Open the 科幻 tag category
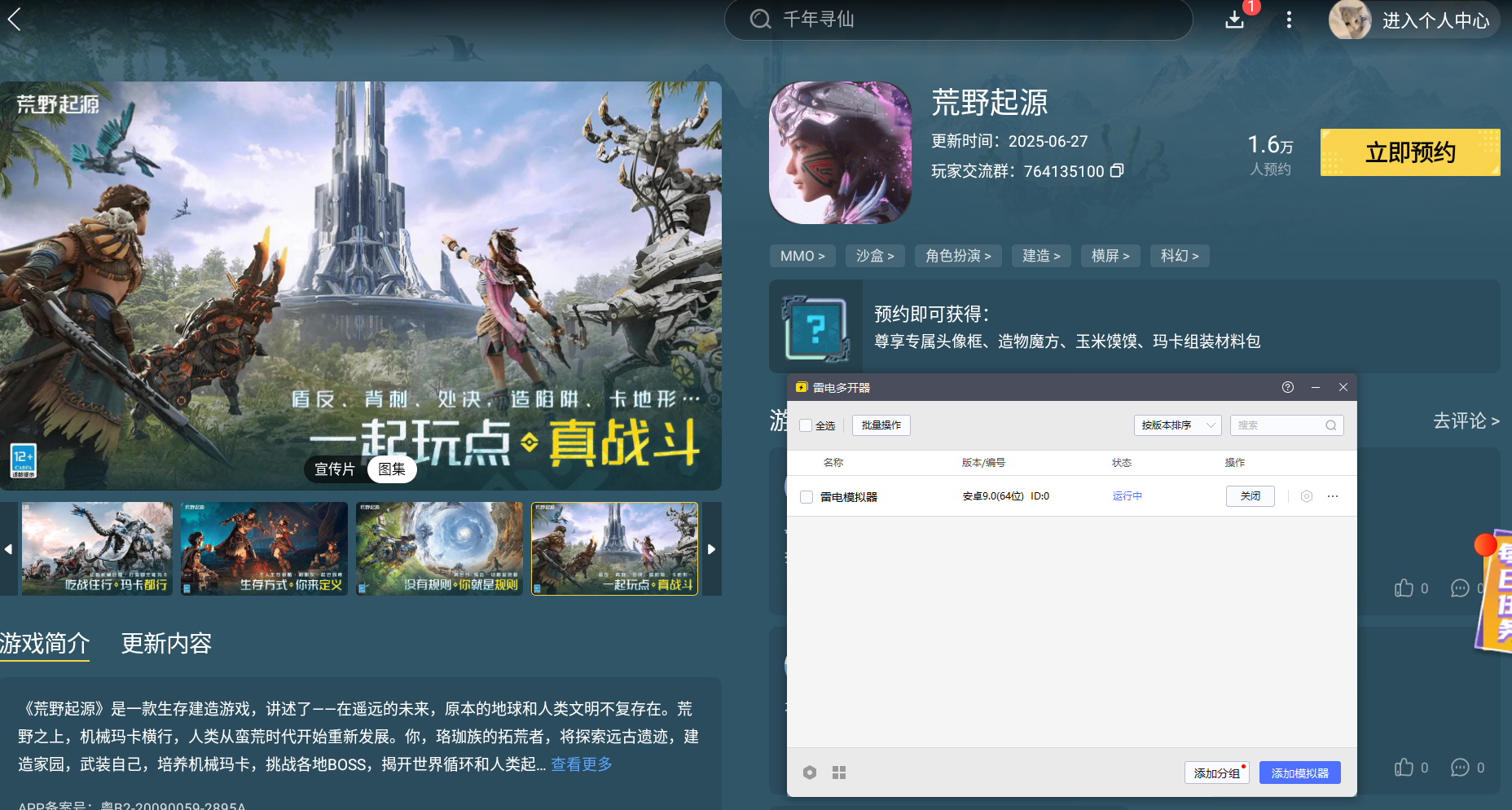Viewport: 1512px width, 810px height. (1180, 256)
